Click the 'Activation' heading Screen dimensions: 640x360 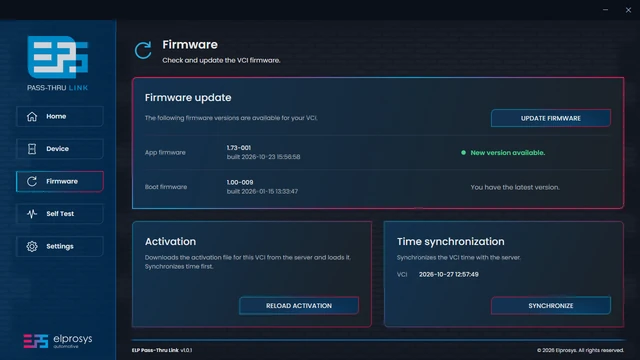pos(170,241)
